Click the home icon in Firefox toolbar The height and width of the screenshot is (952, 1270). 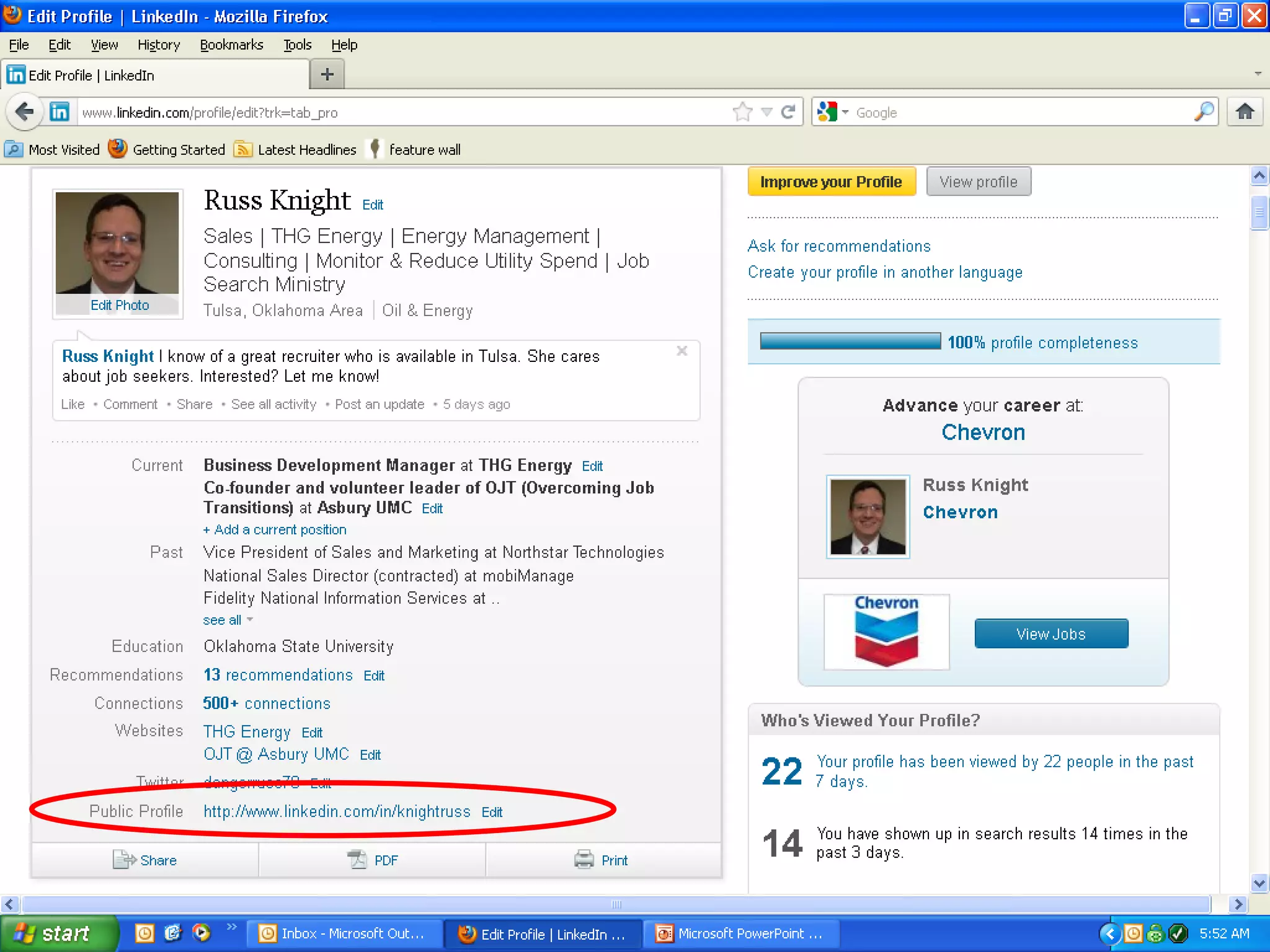[1245, 112]
